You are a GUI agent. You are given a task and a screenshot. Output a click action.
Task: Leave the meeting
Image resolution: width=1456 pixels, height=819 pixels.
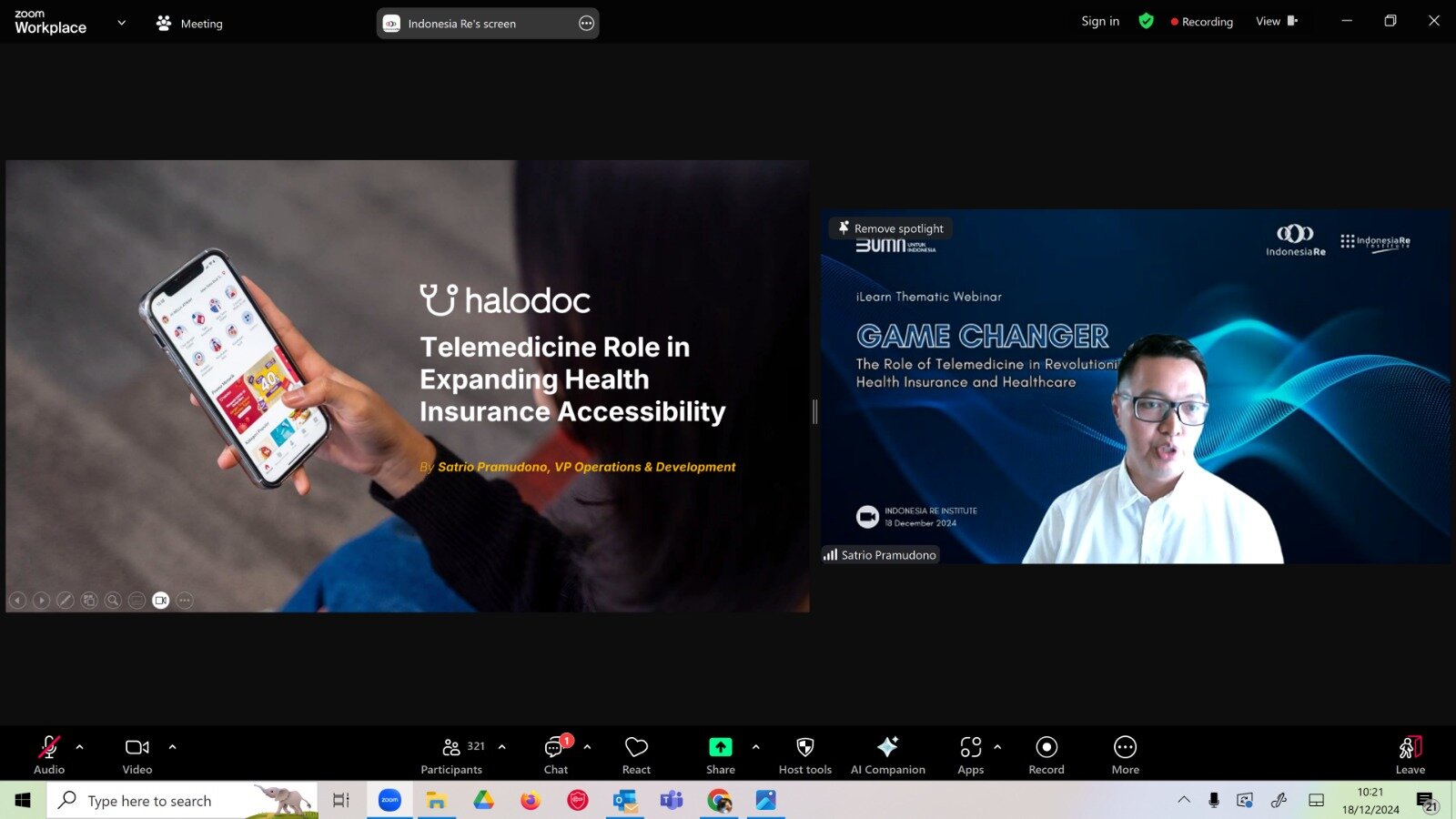point(1410,754)
